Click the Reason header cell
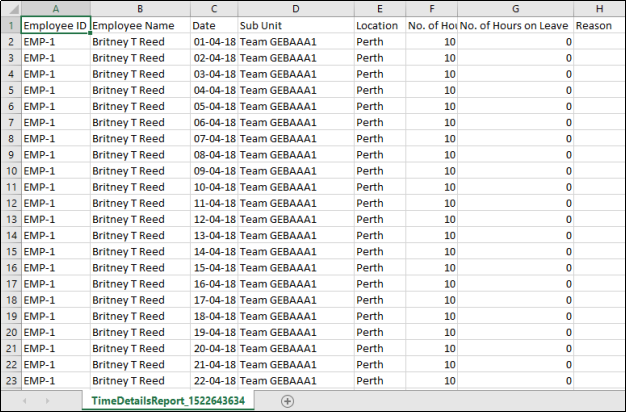Screen dimensions: 626x413 [x=599, y=26]
